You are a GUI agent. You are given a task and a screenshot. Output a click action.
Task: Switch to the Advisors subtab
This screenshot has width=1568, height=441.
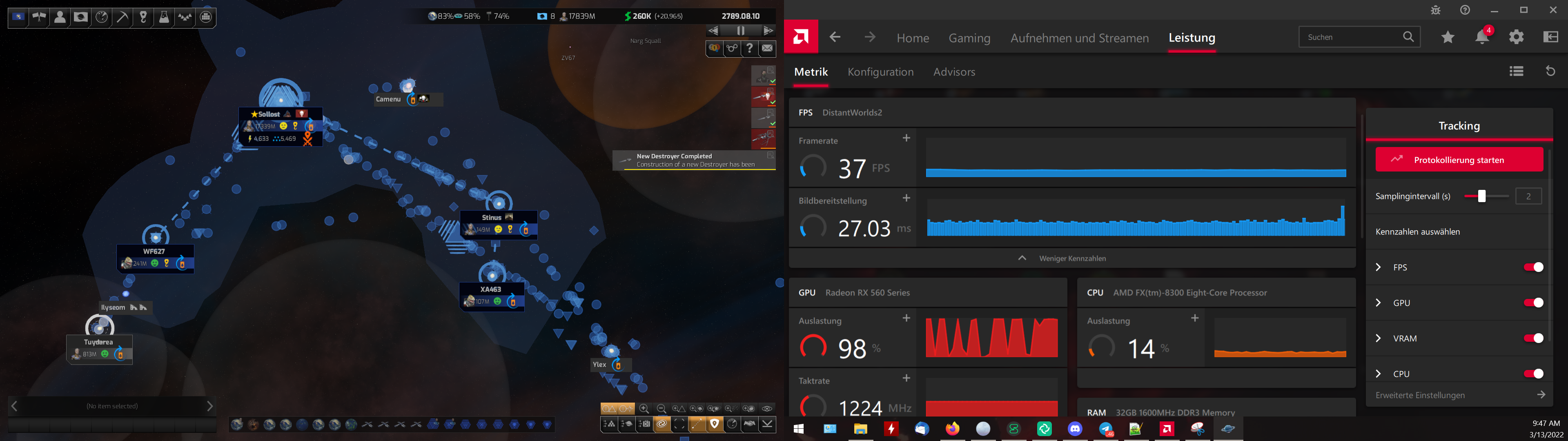pos(954,72)
